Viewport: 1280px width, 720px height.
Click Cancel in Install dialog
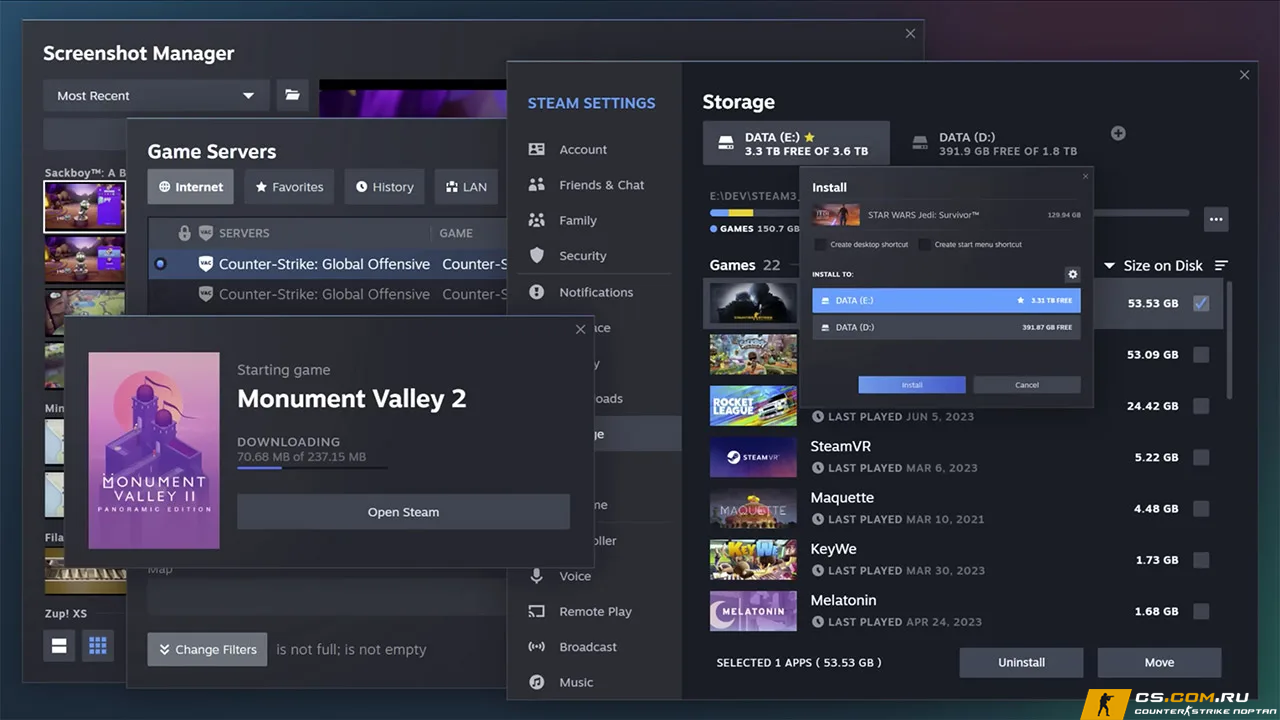point(1027,385)
